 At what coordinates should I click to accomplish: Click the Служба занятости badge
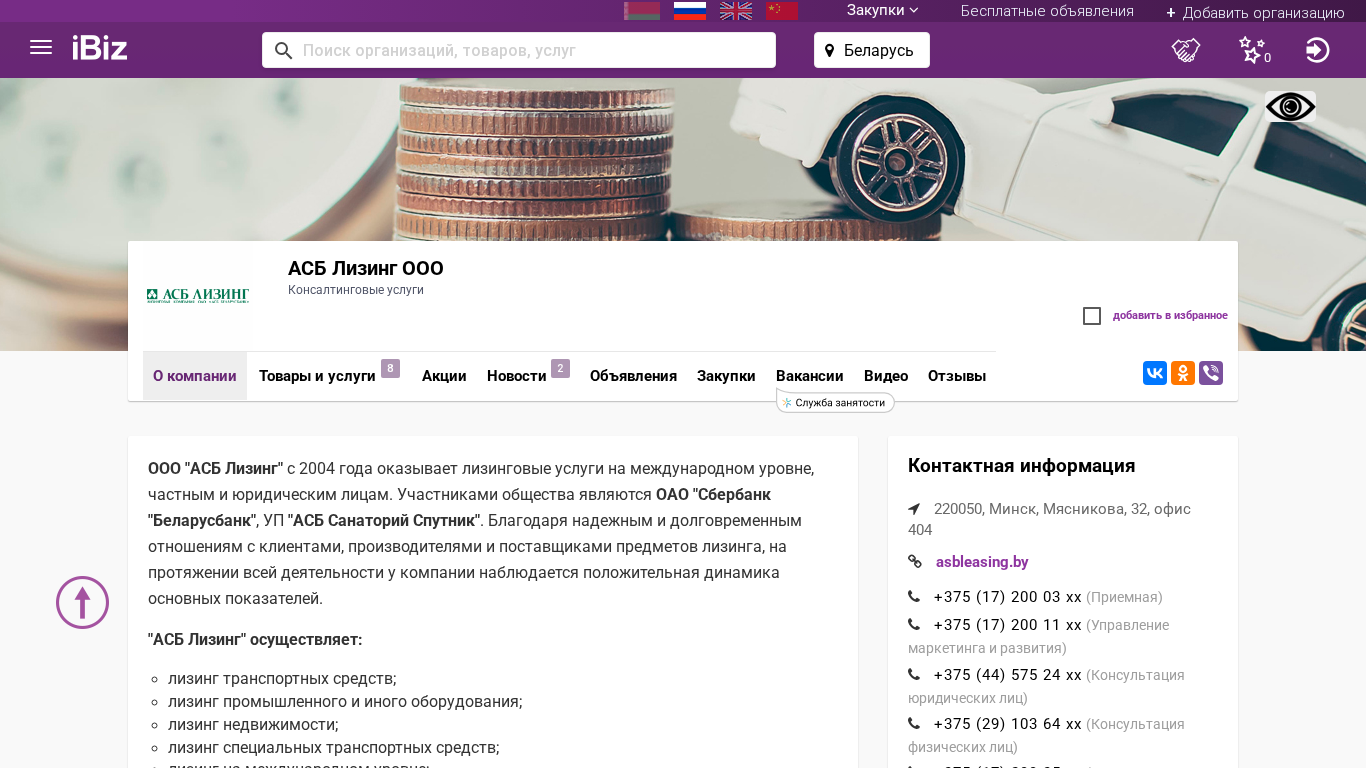pos(836,402)
